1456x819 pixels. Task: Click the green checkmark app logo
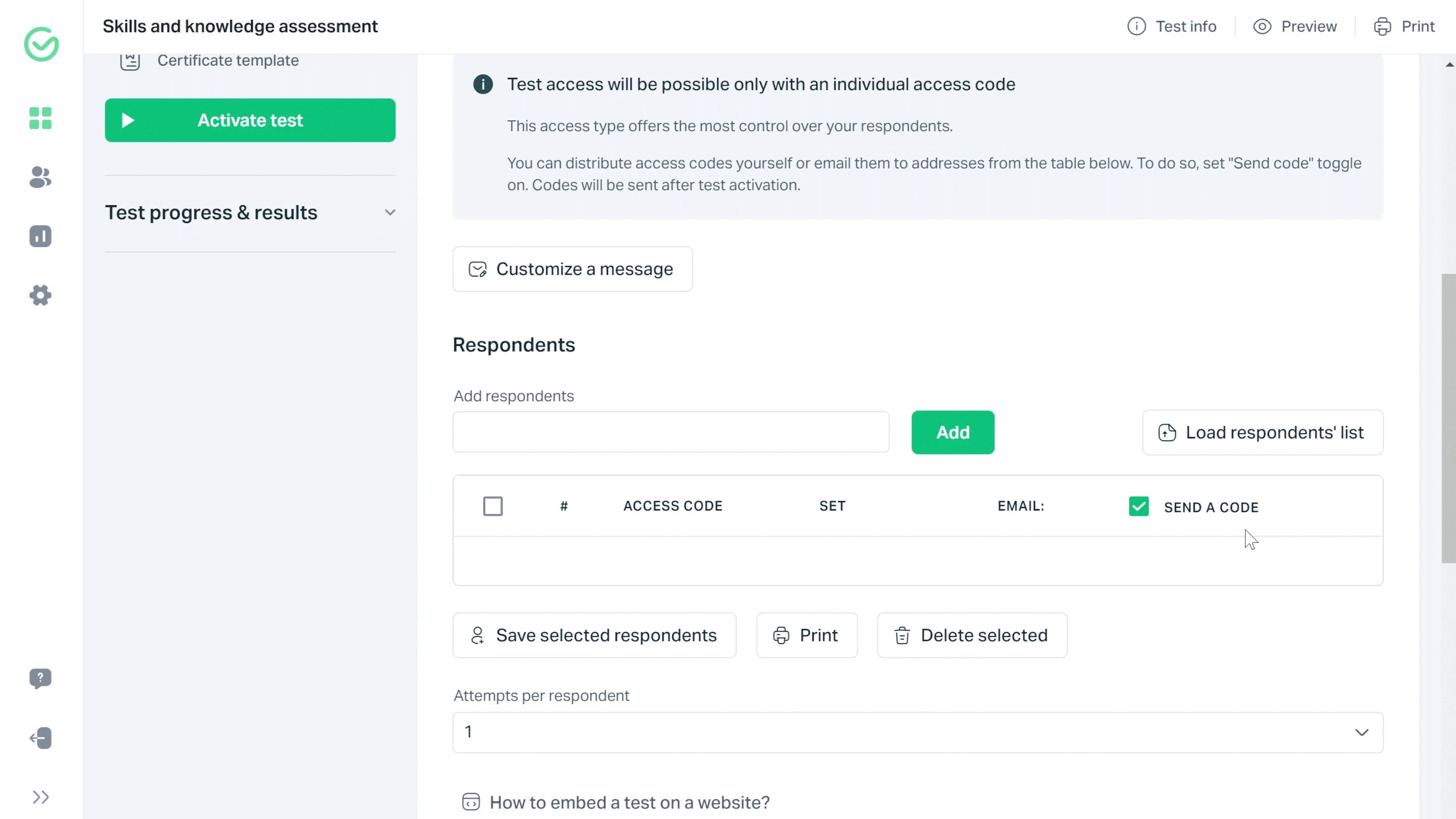pos(41,44)
